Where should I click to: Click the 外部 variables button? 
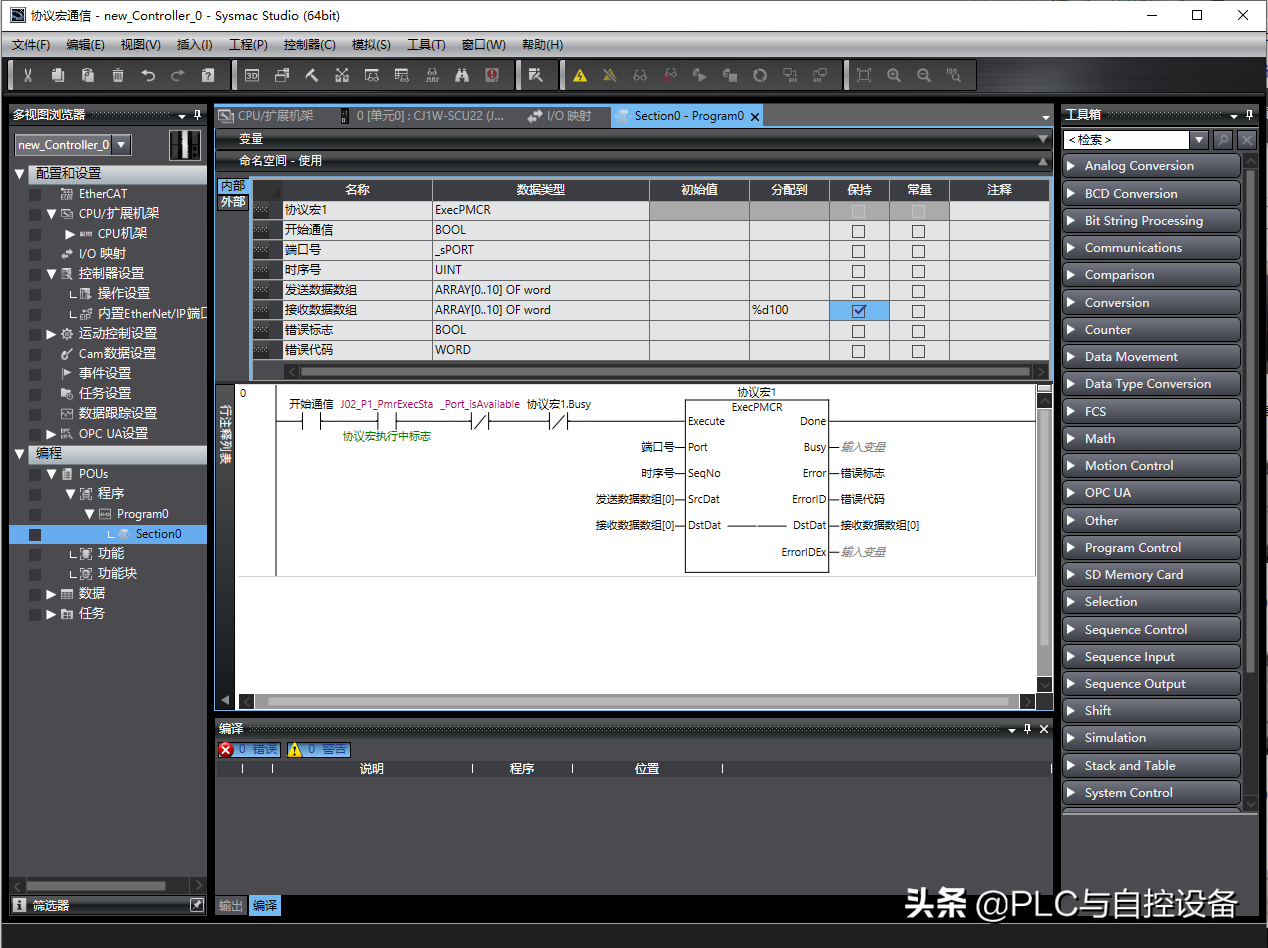[232, 202]
